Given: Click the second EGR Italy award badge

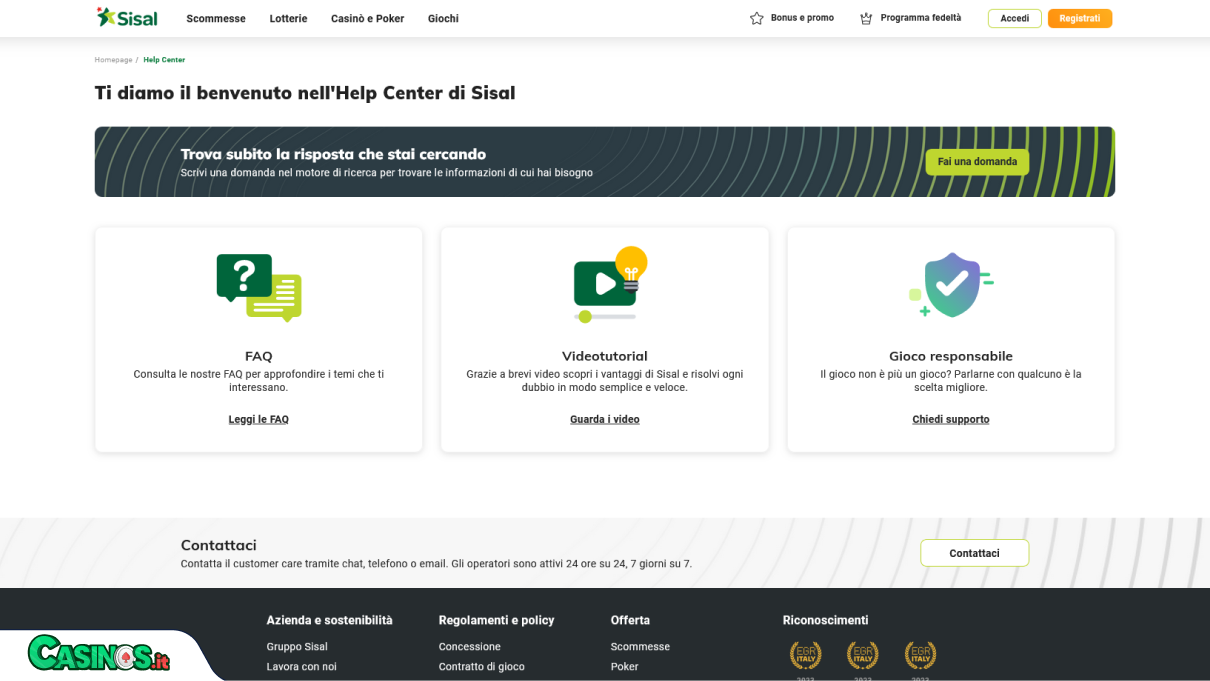Looking at the screenshot, I should pos(863,655).
